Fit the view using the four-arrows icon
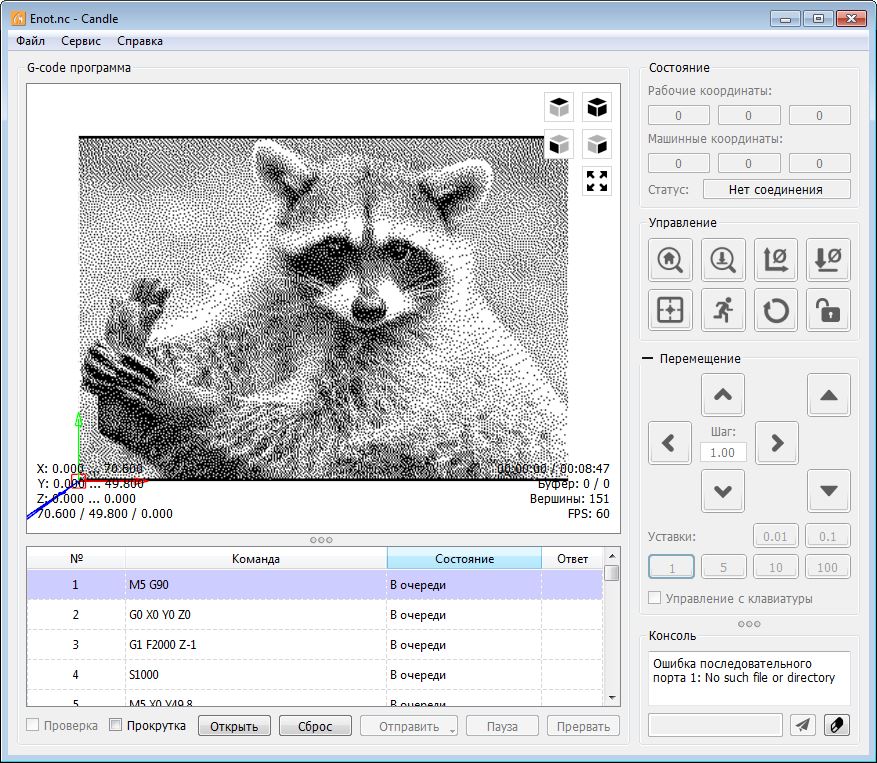Viewport: 877px width, 763px height. click(x=597, y=181)
